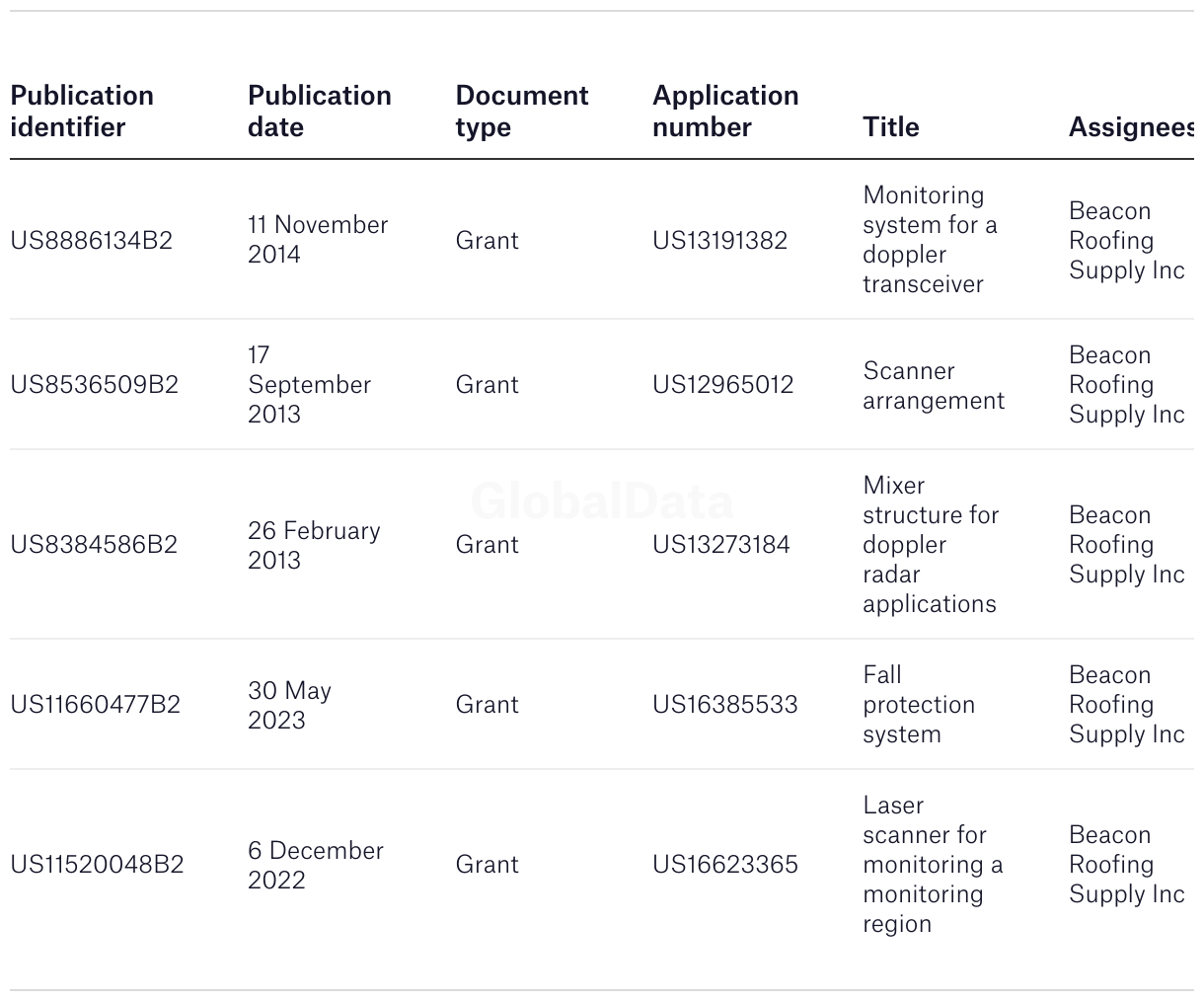Image resolution: width=1204 pixels, height=1001 pixels.
Task: Click Beacon Roofing Supply Inc in first row
Action: click(x=1125, y=240)
